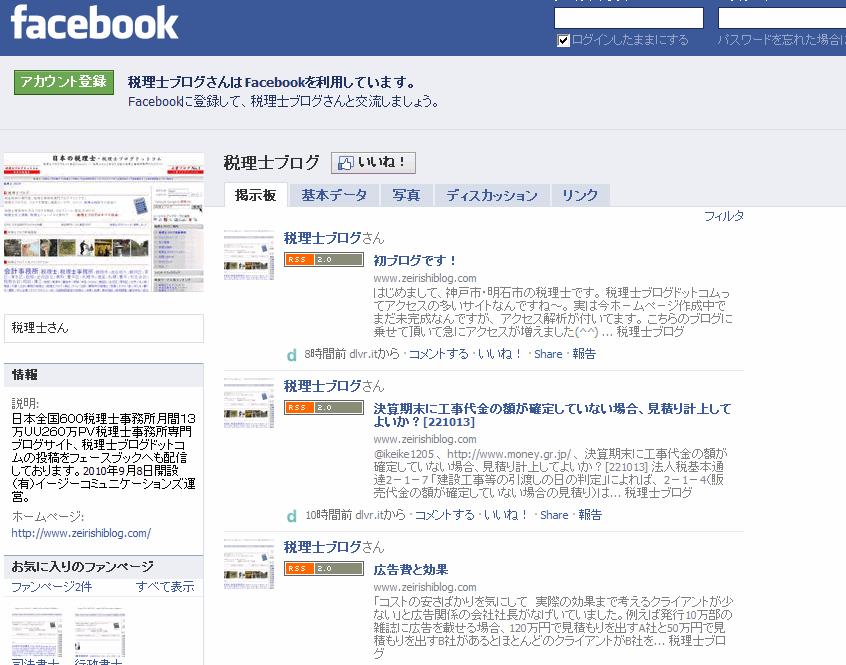
Task: Open the 行政書士 fan page thumbnail
Action: click(99, 632)
